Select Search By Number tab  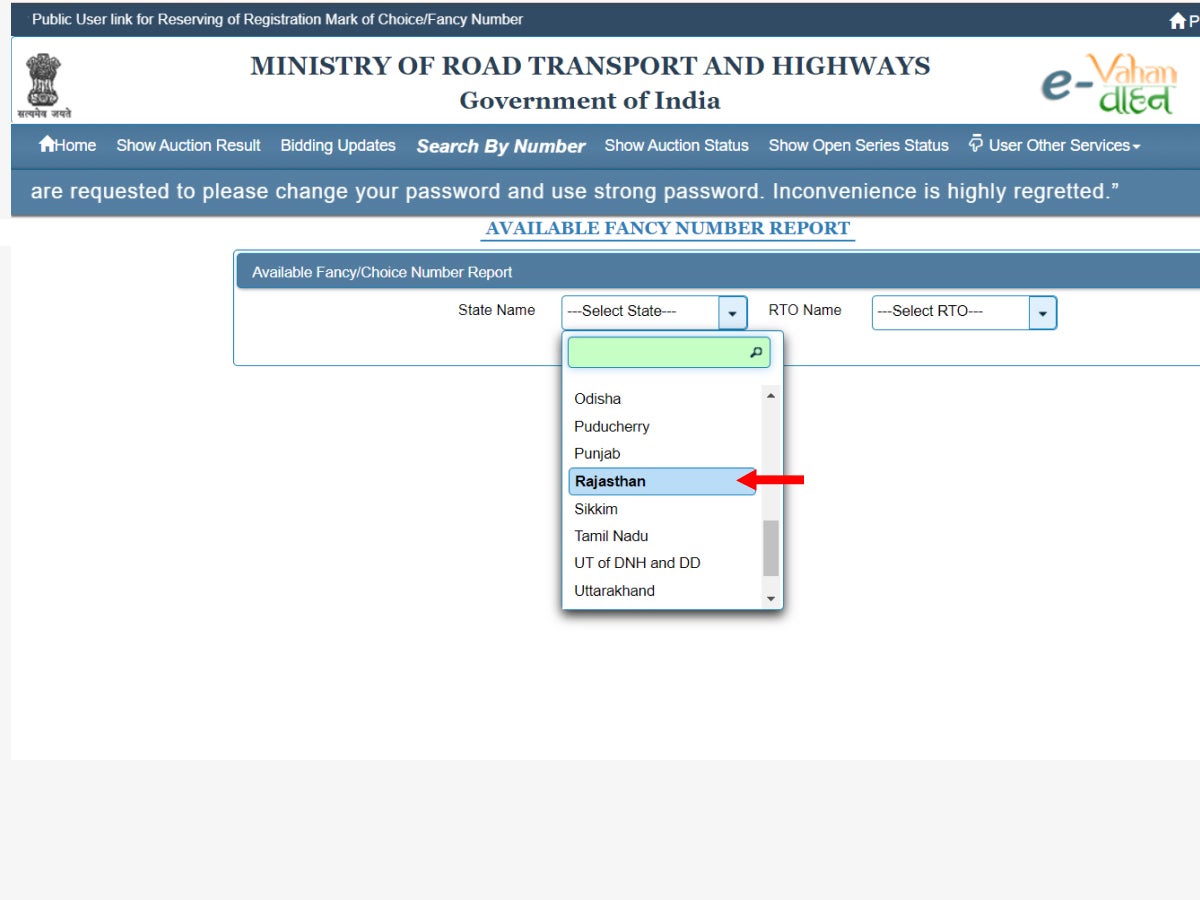click(x=500, y=146)
